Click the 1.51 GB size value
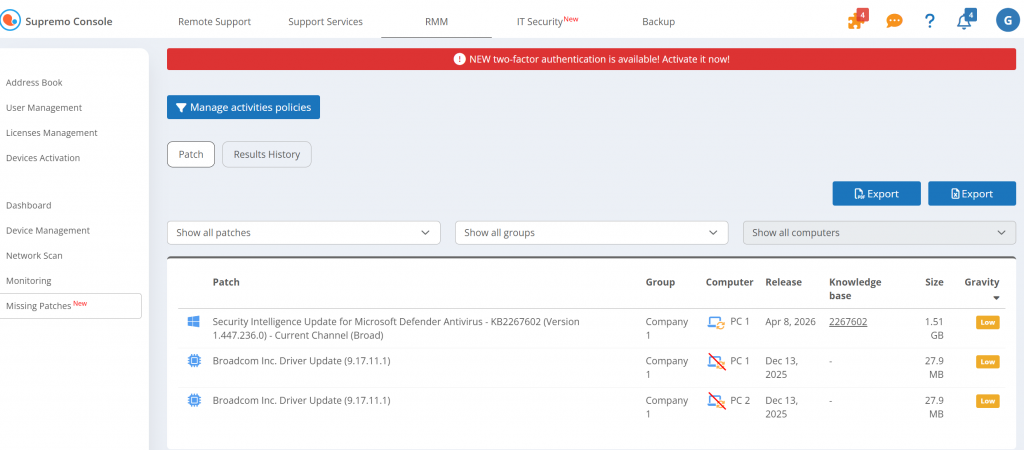The width and height of the screenshot is (1024, 450). [934, 329]
